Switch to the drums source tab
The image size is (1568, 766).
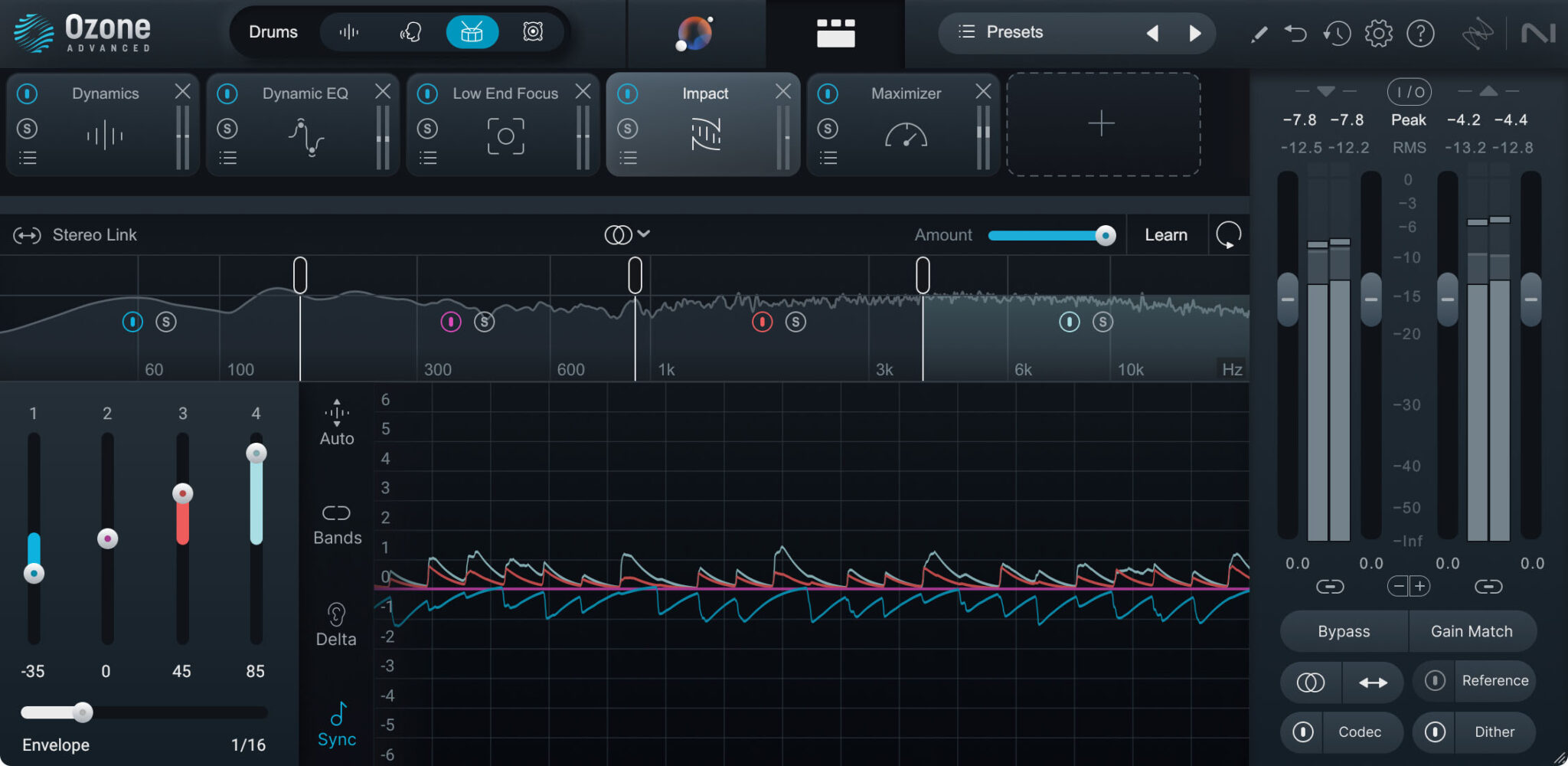472,31
